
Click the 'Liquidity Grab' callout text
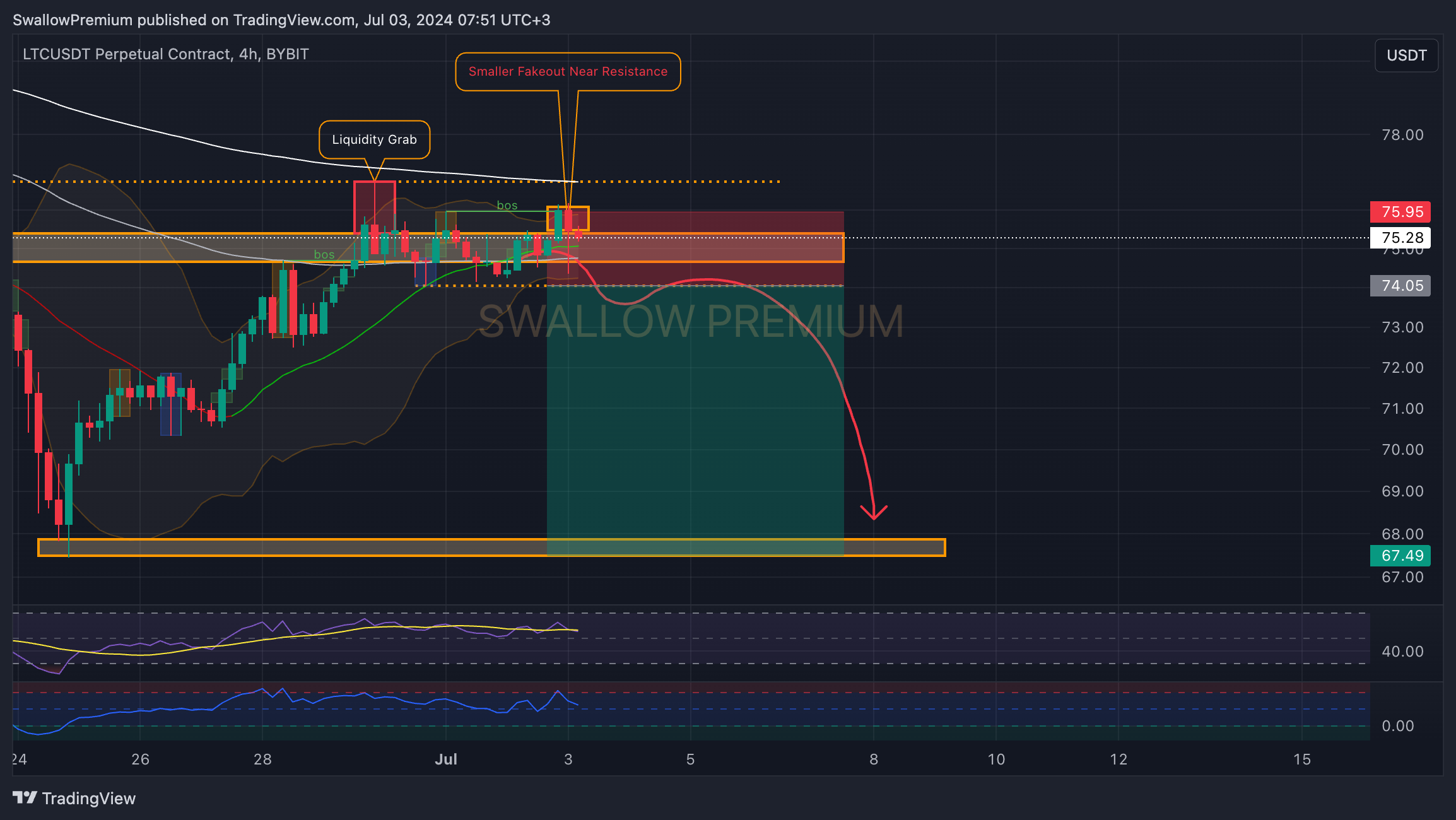click(375, 139)
